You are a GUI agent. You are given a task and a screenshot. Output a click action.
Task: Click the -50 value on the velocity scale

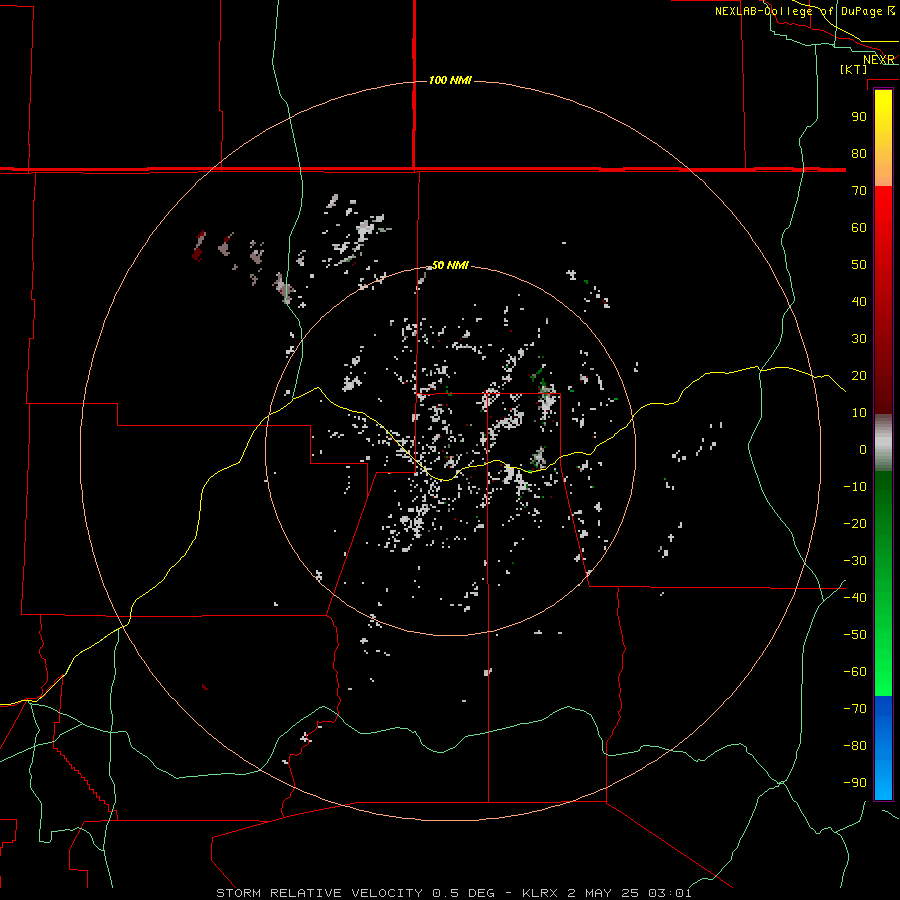point(855,635)
